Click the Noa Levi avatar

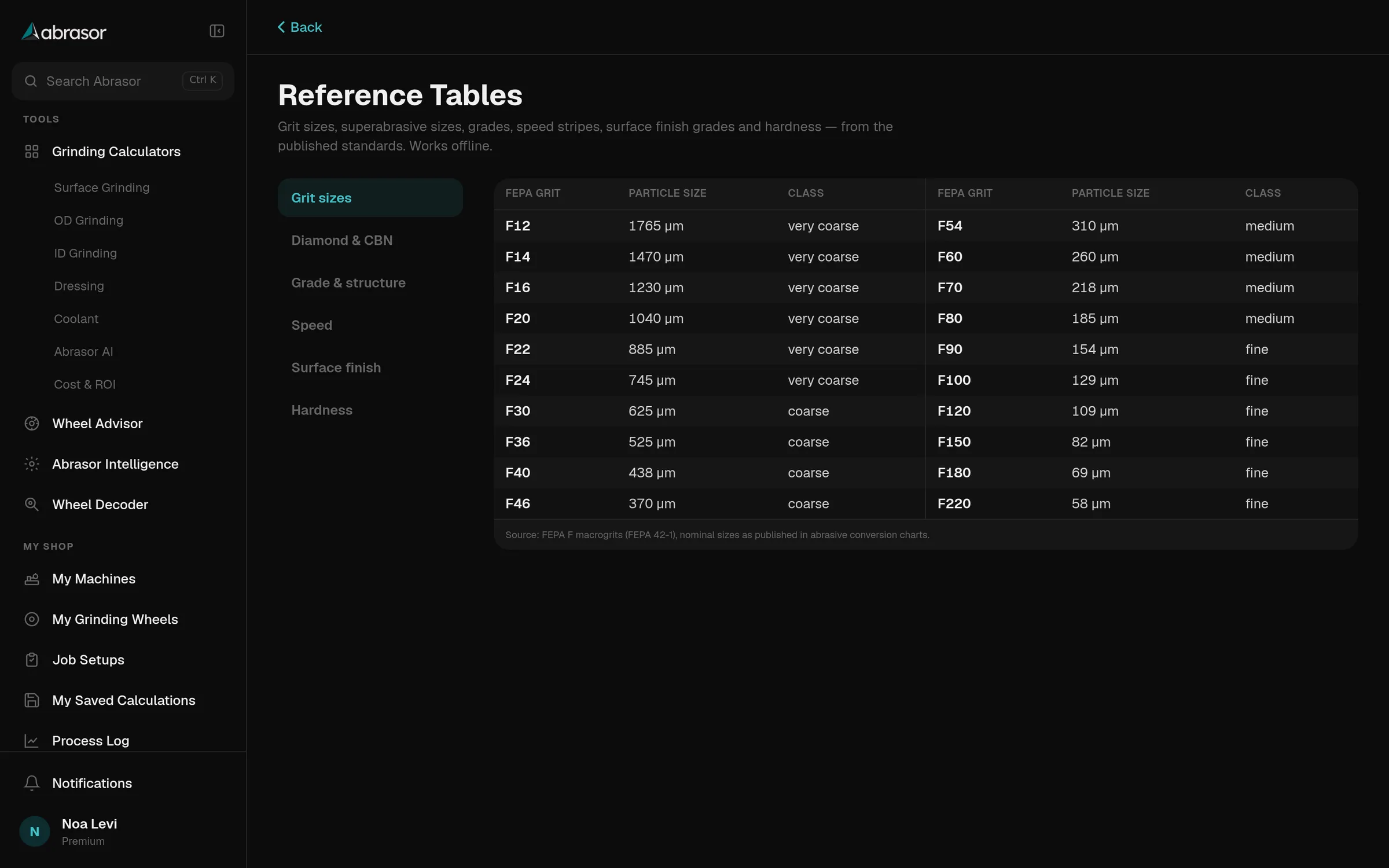coord(35,832)
